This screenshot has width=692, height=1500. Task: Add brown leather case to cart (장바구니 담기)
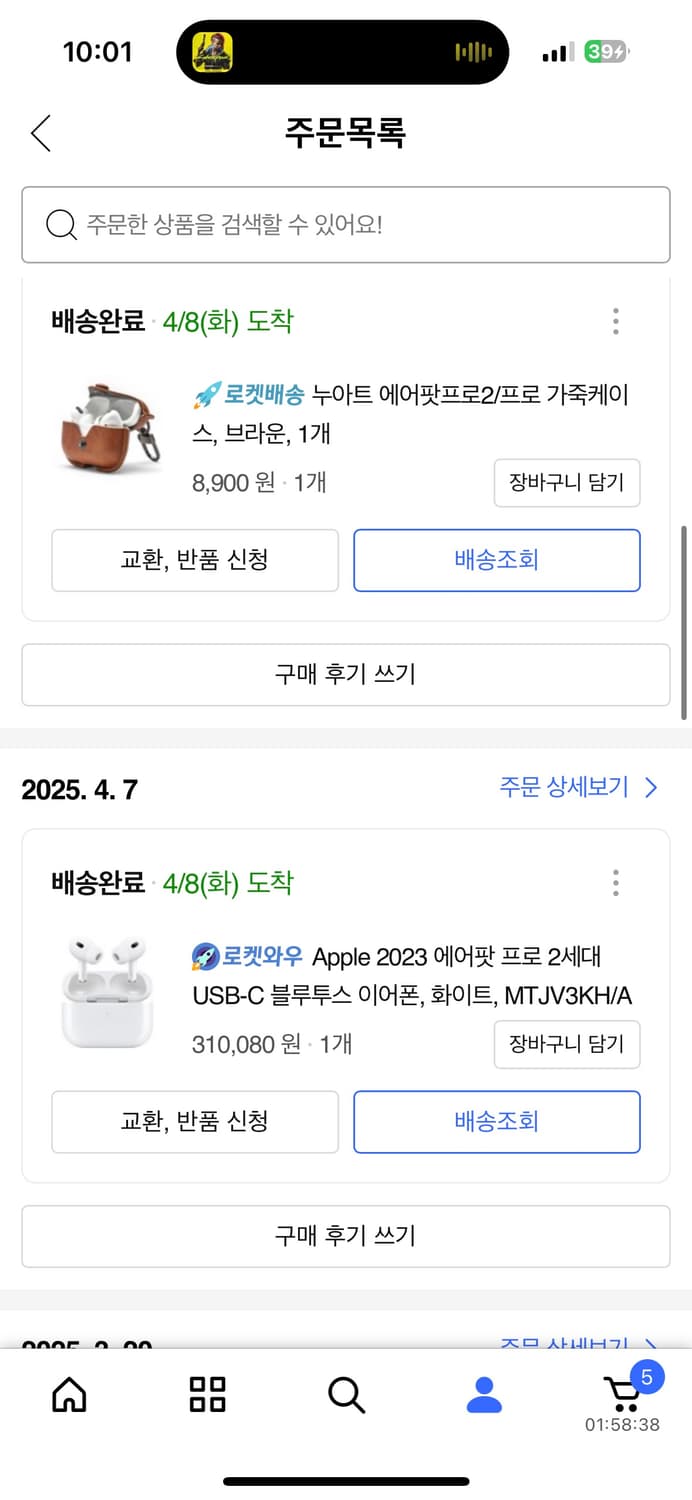pyautogui.click(x=566, y=483)
